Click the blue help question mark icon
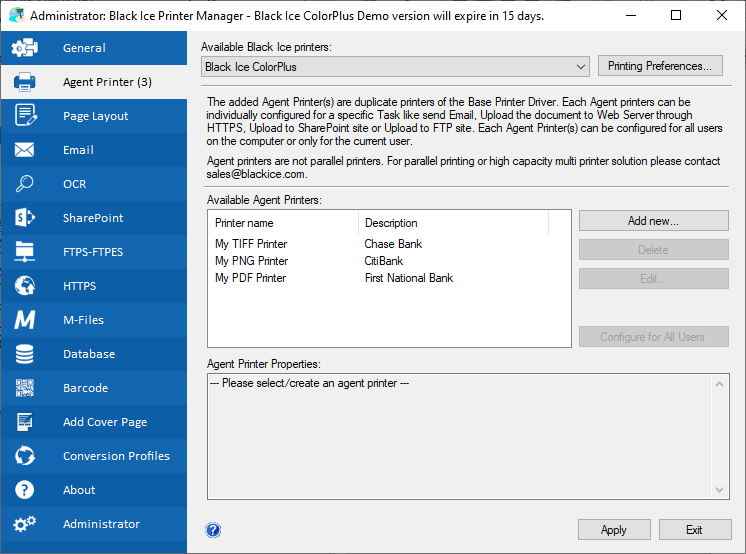The height and width of the screenshot is (554, 746). 213,530
